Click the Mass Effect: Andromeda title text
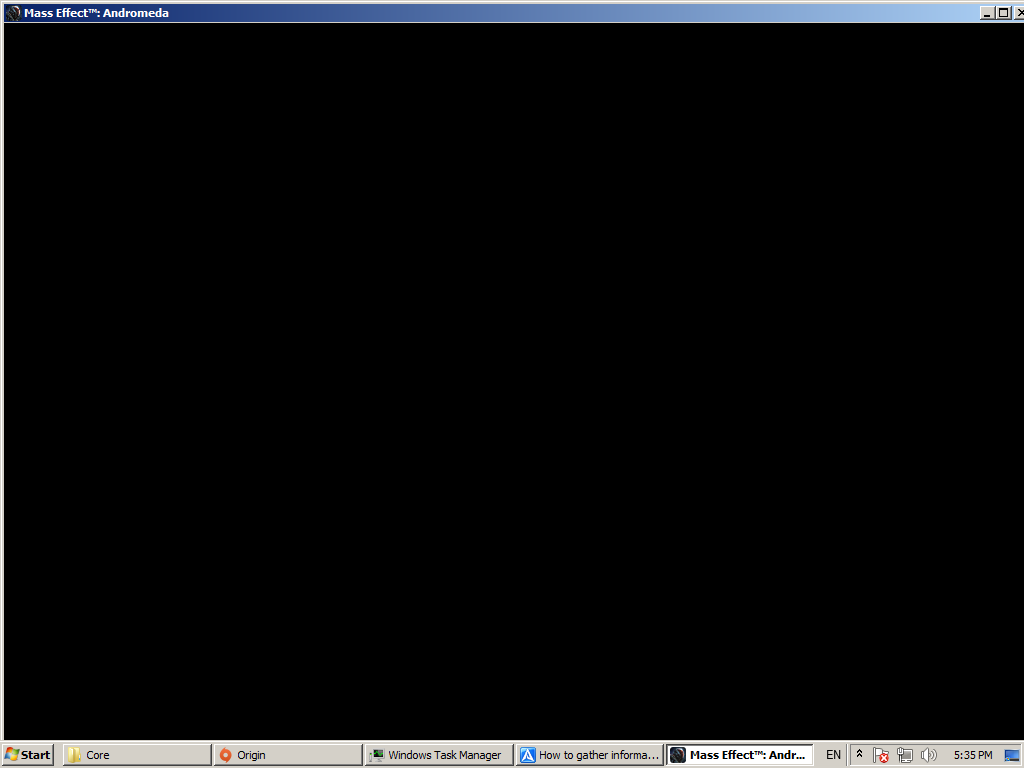The height and width of the screenshot is (768, 1024). [x=96, y=12]
